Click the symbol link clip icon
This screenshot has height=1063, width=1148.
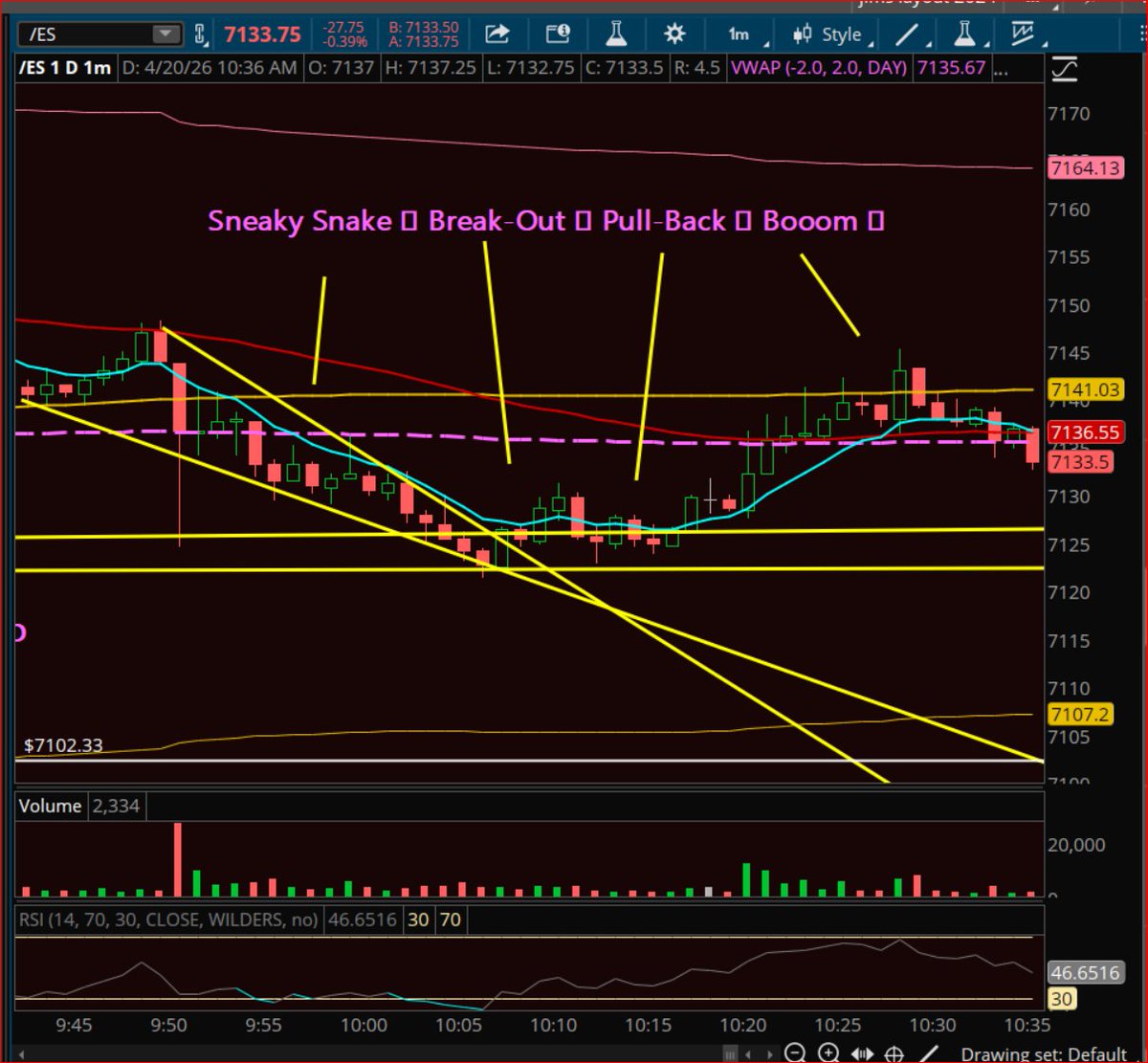[x=201, y=35]
